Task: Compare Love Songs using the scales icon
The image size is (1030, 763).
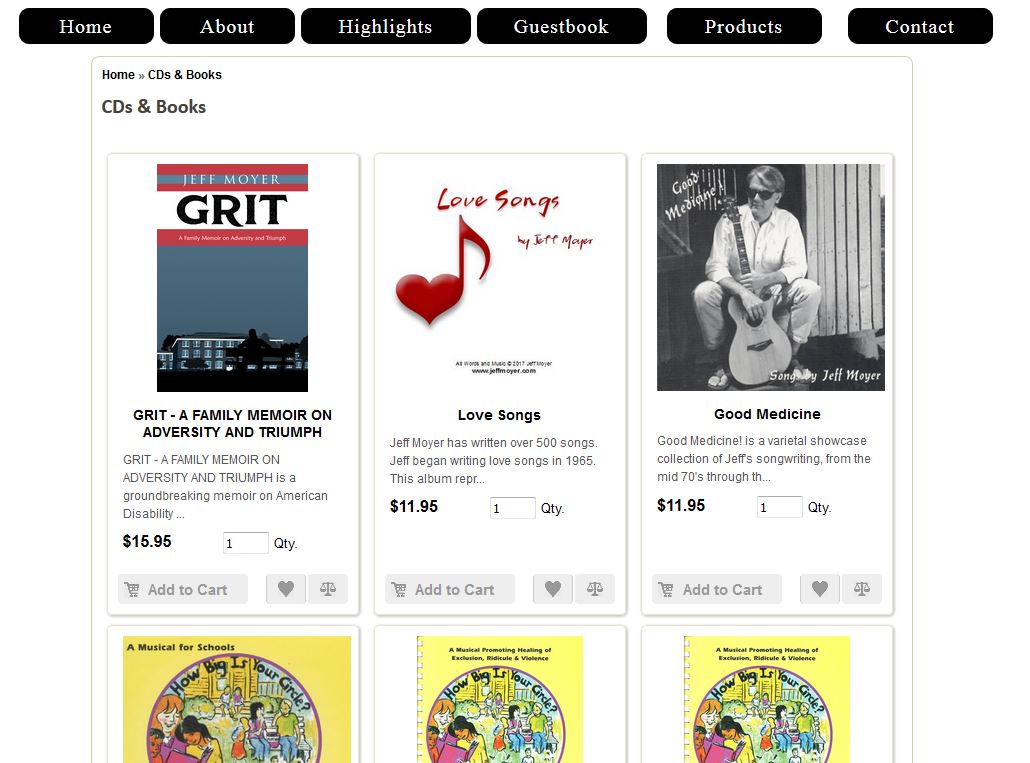Action: [595, 589]
